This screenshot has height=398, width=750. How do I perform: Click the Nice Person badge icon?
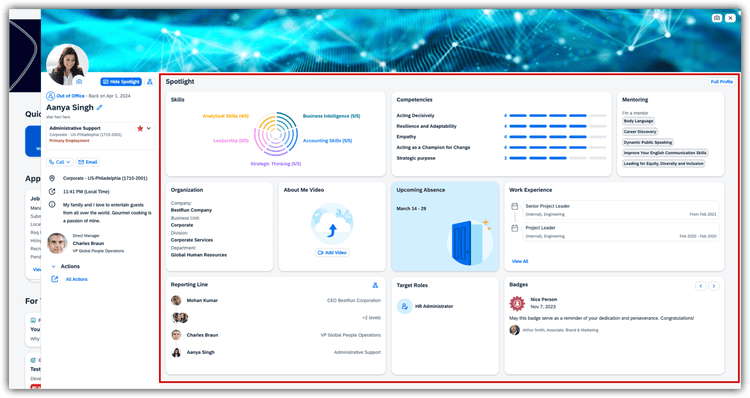(517, 303)
